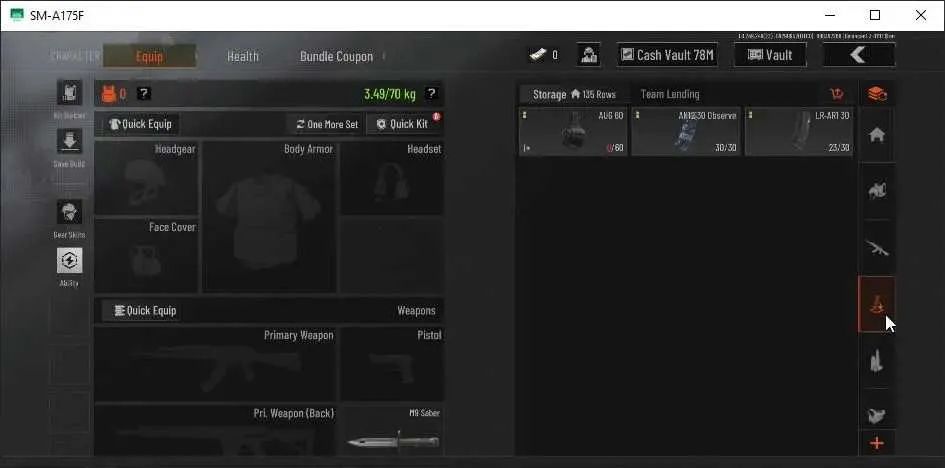Image resolution: width=945 pixels, height=468 pixels.
Task: Click the red cart sort icon in Storage
Action: click(x=837, y=94)
